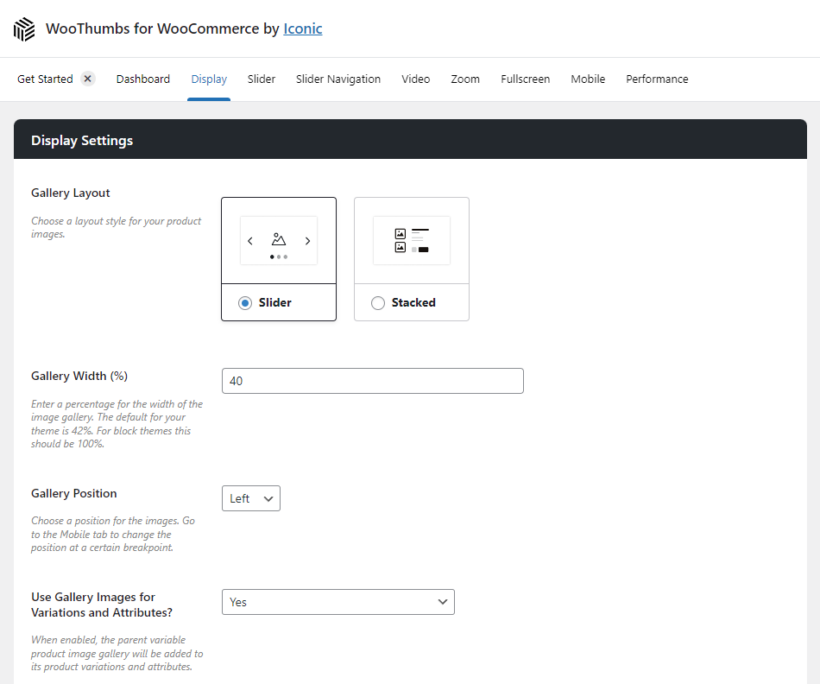The height and width of the screenshot is (684, 820).
Task: Switch to the Slider Navigation tab
Action: (x=338, y=79)
